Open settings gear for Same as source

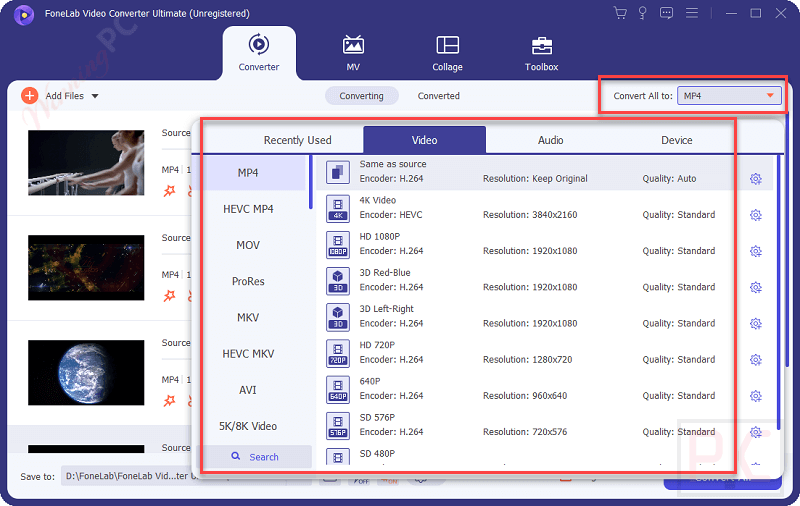click(756, 179)
